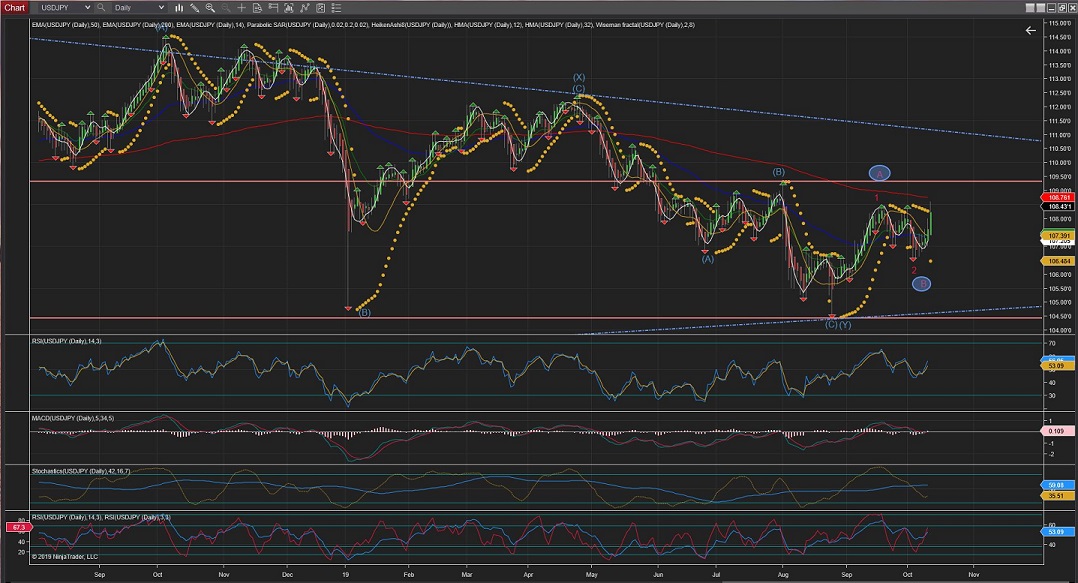This screenshot has height=583, width=1078.
Task: Click the RSI(USDJPY (Daily),14,3) panel label
Action: 67,341
